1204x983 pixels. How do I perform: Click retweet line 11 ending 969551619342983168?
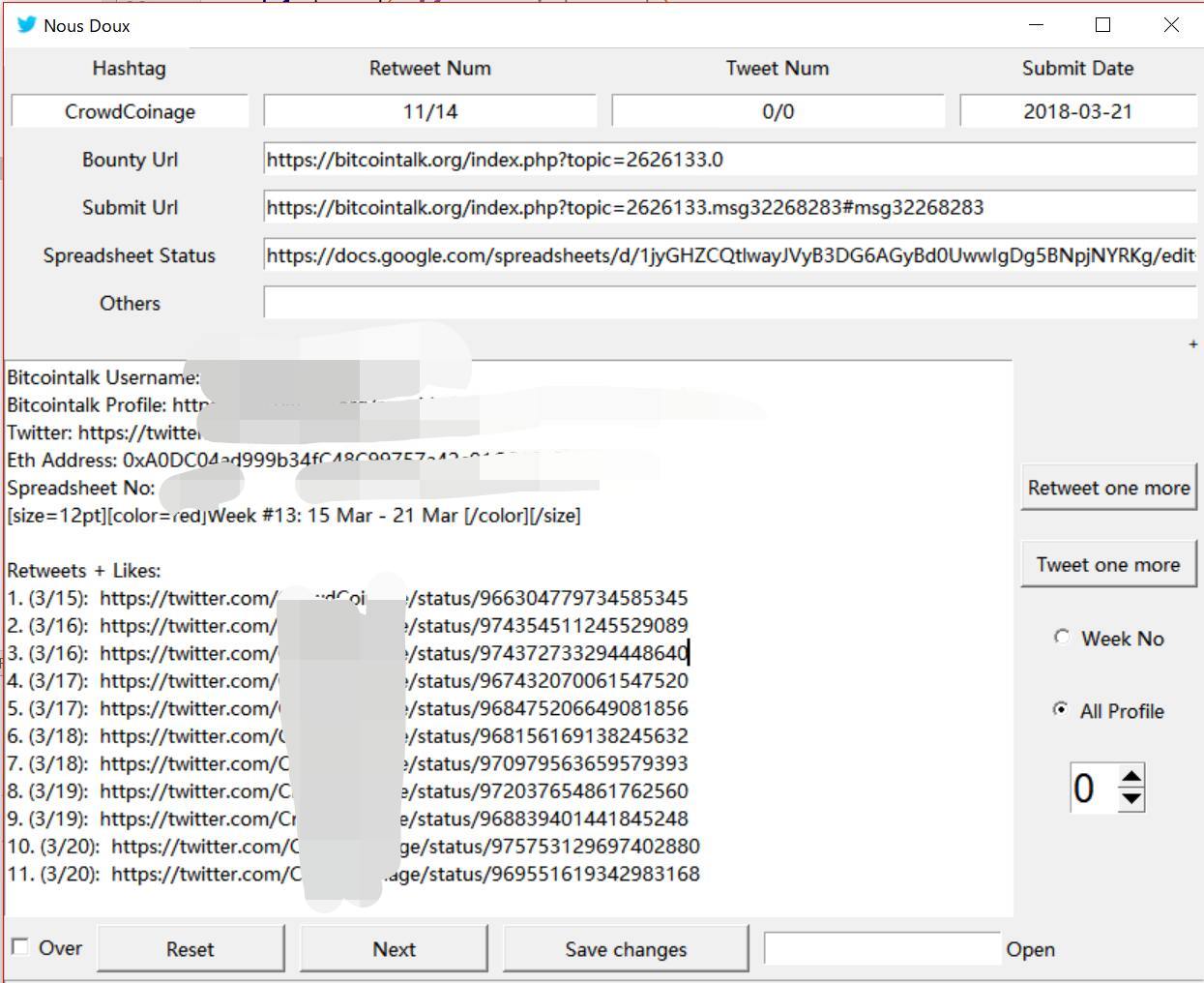click(x=354, y=874)
